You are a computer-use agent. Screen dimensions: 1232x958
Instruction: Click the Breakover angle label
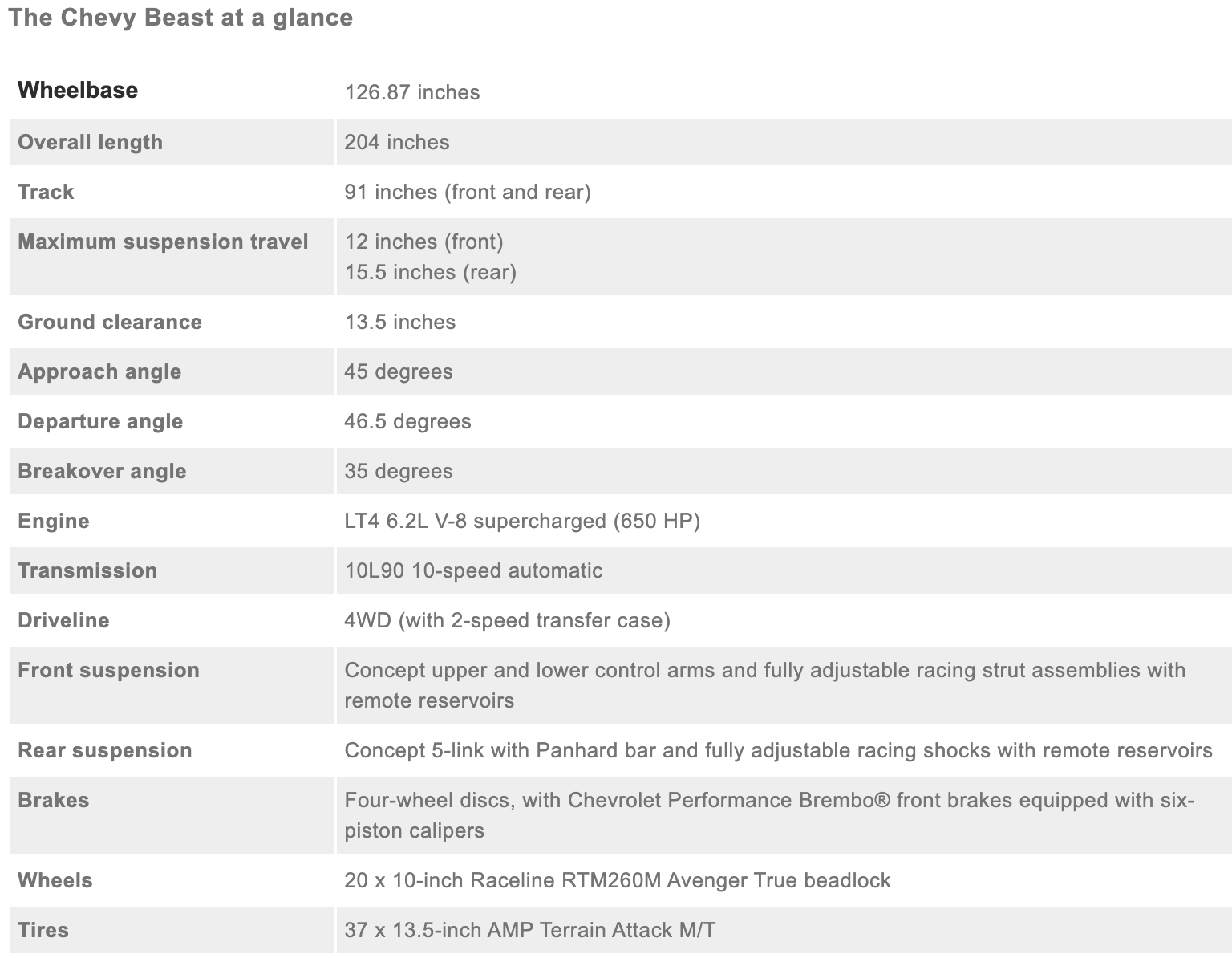102,471
